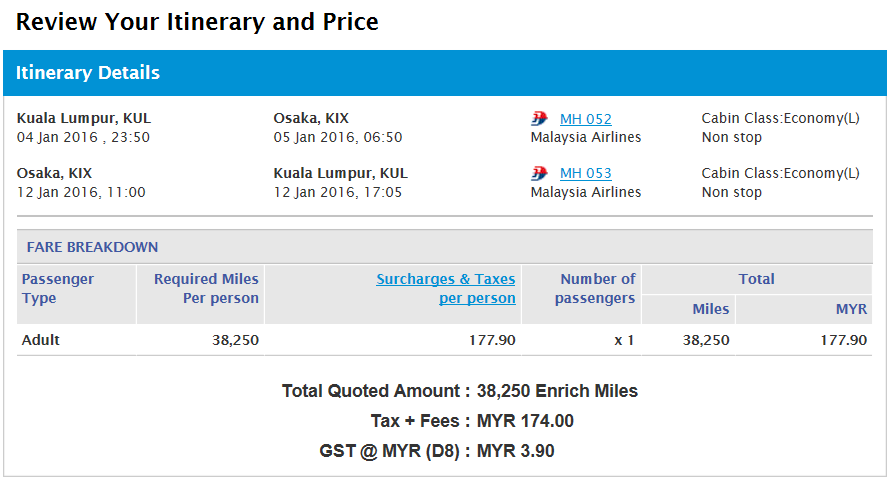The image size is (888, 481).
Task: Select the Number of passengers column header
Action: point(596,289)
